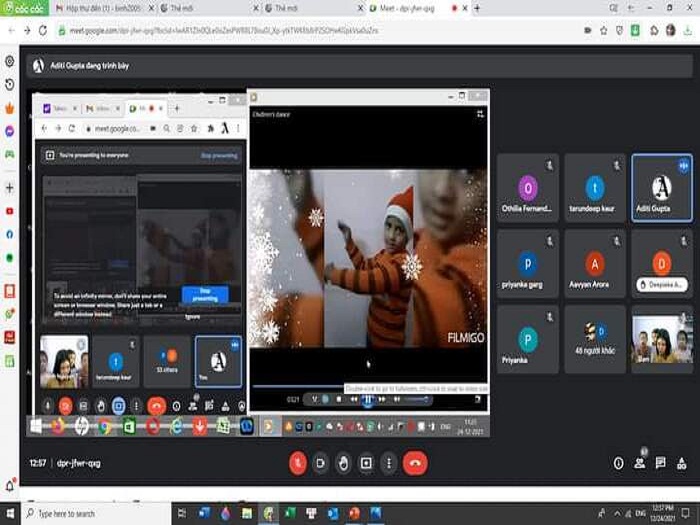
Task: Select Aditi Gupta participant tile
Action: [x=662, y=188]
